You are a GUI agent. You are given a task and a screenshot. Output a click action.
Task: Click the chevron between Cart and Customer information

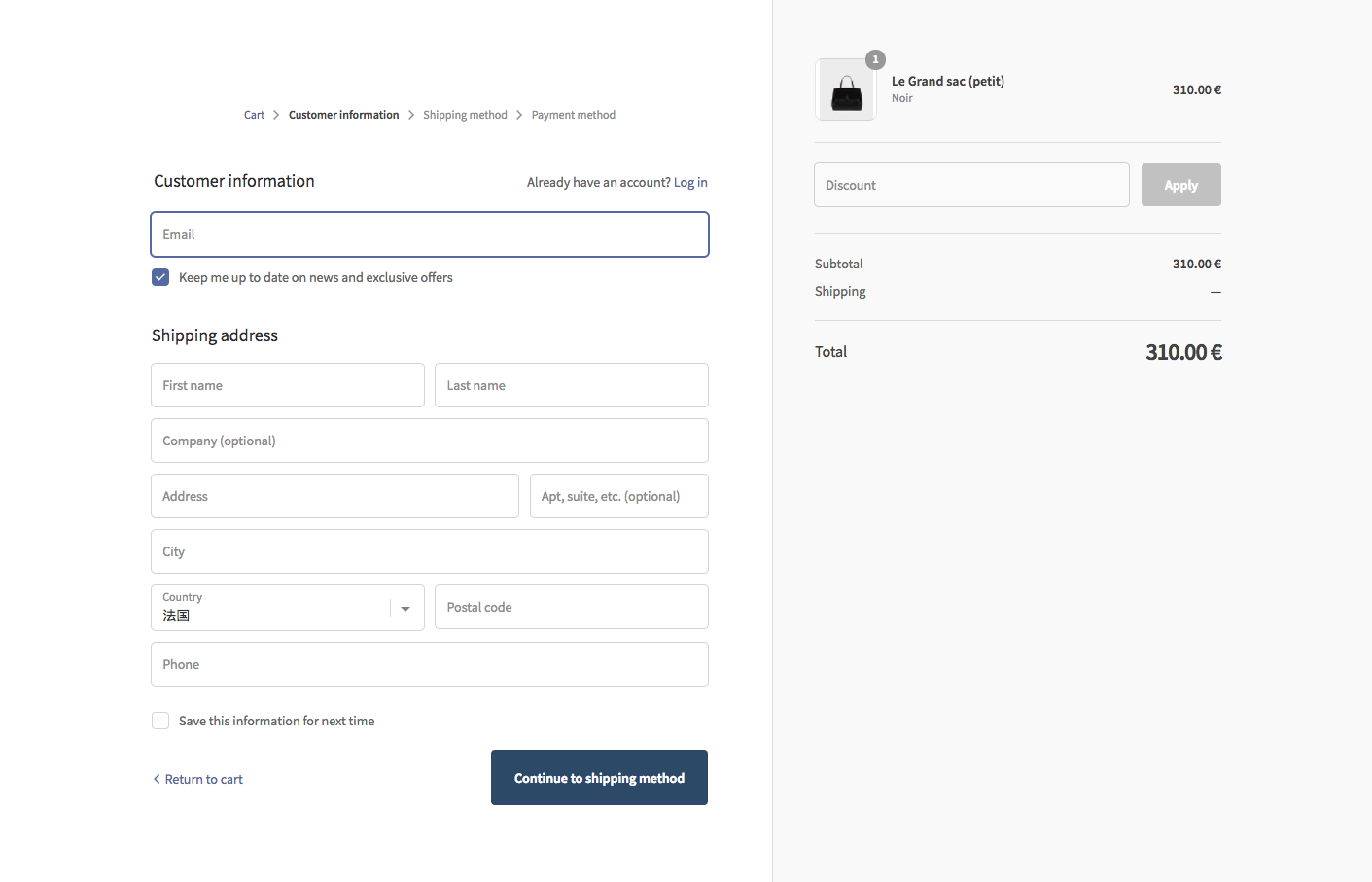coord(275,114)
